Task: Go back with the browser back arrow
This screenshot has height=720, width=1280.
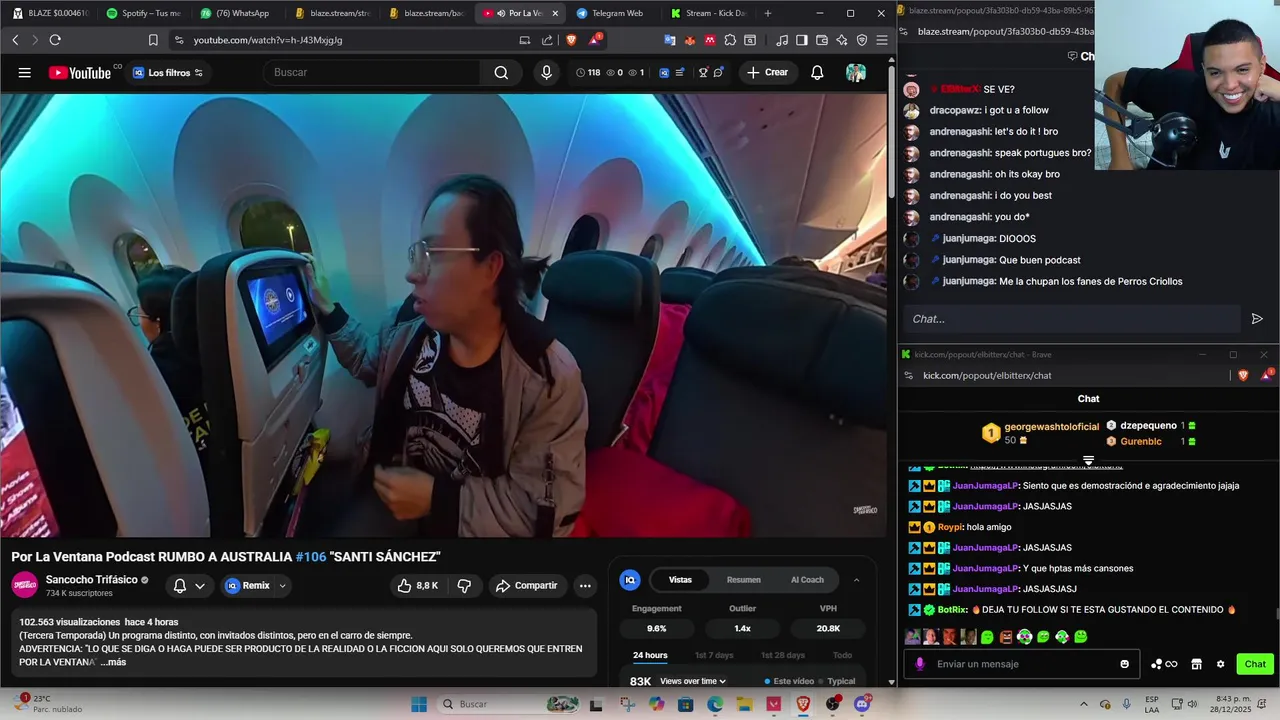Action: click(x=15, y=40)
